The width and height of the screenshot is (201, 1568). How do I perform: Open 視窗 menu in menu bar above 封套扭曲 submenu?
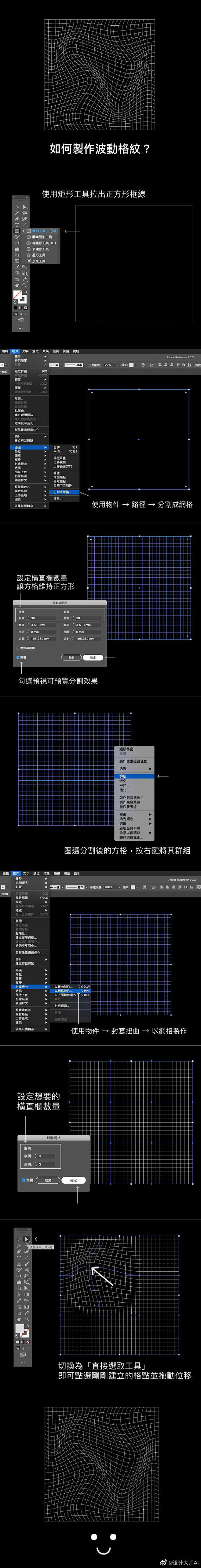(68, 874)
